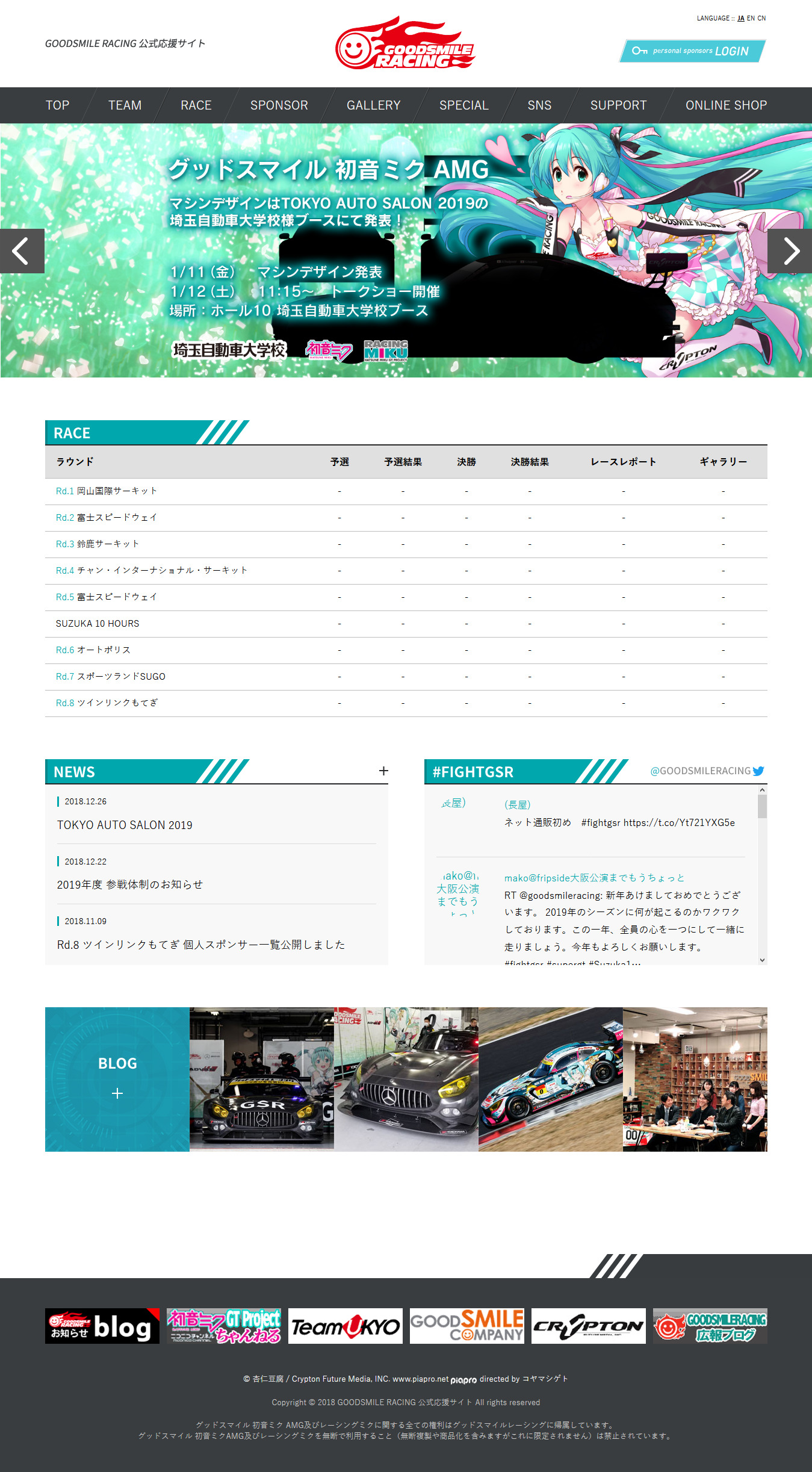The height and width of the screenshot is (1472, 812).
Task: Open @GOODSMILERACING Twitter link
Action: pyautogui.click(x=701, y=771)
